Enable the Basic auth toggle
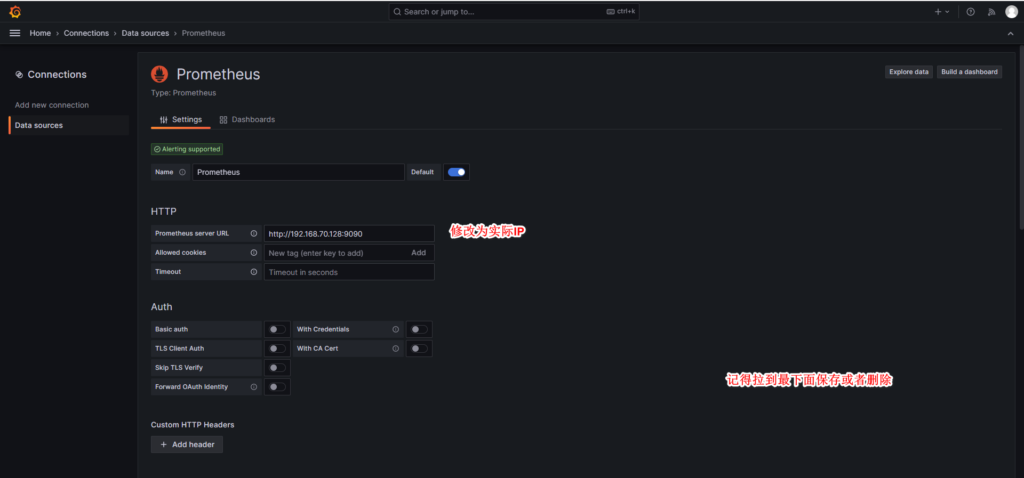Screen dimensions: 1024x478 [277, 329]
